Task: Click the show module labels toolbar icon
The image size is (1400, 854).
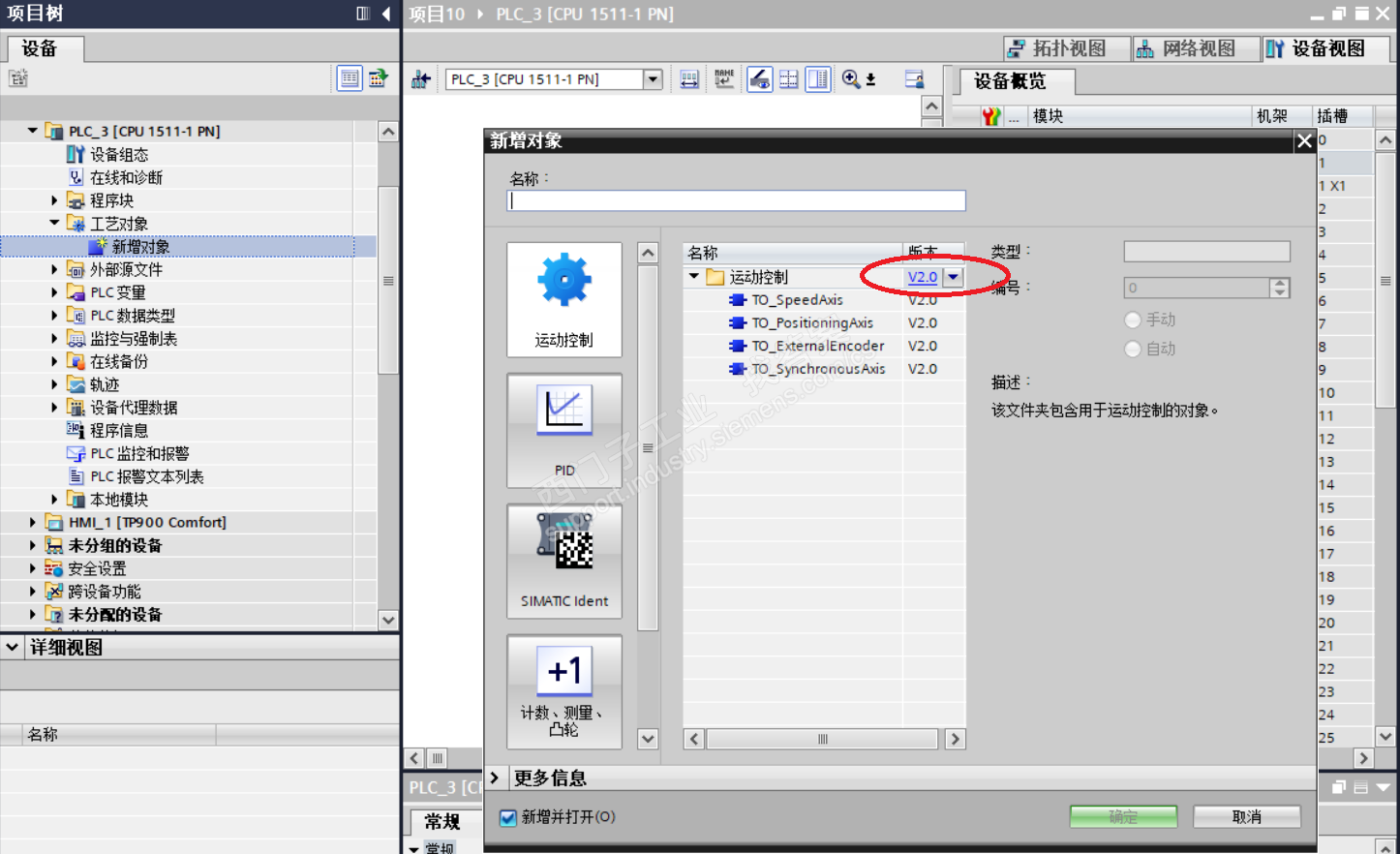Action: click(x=689, y=79)
